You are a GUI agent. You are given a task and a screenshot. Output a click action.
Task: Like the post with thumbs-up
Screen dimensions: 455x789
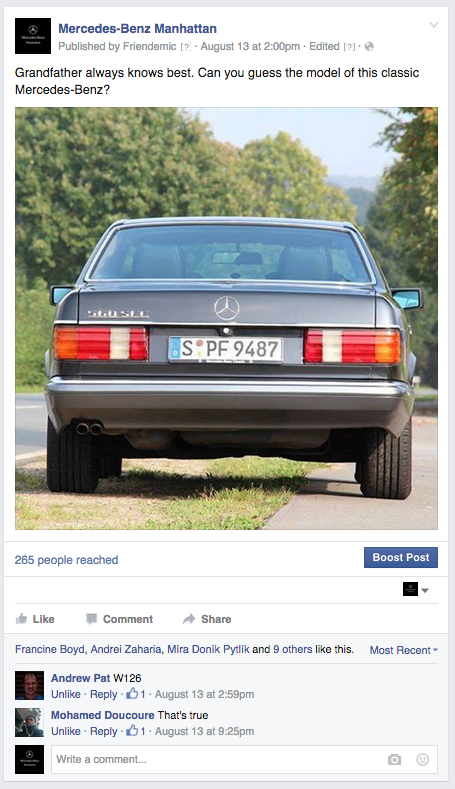coord(35,619)
